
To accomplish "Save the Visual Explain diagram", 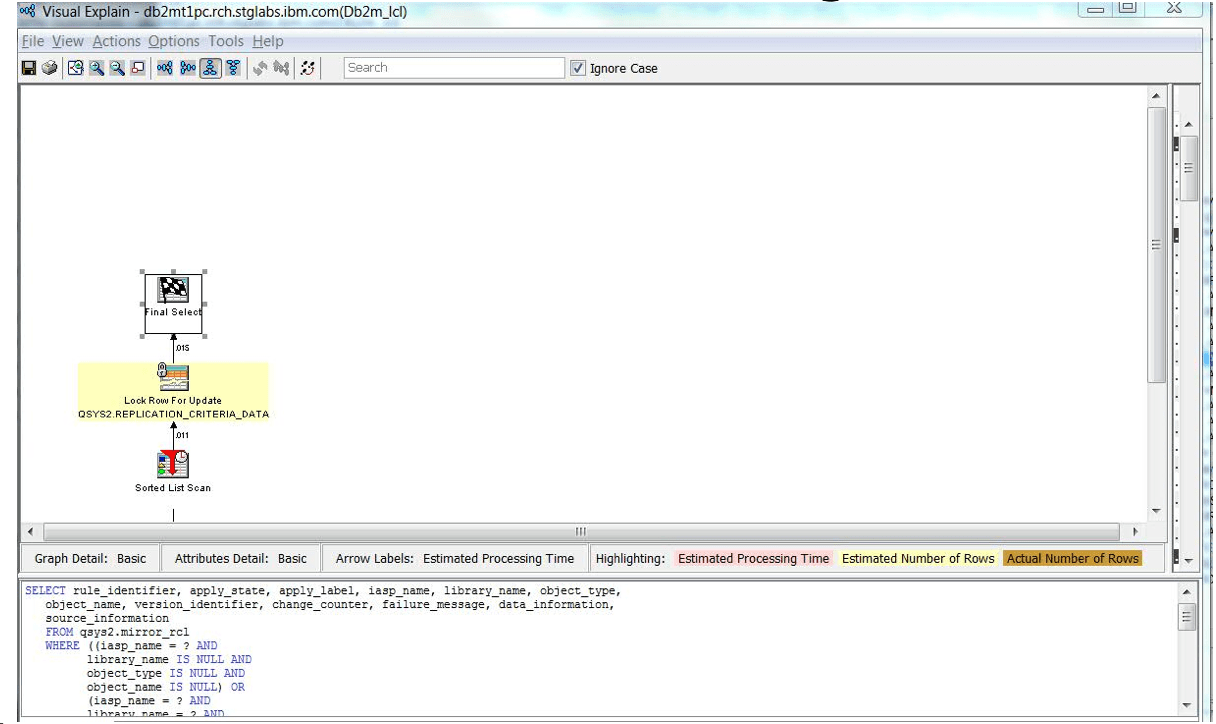I will 28,67.
